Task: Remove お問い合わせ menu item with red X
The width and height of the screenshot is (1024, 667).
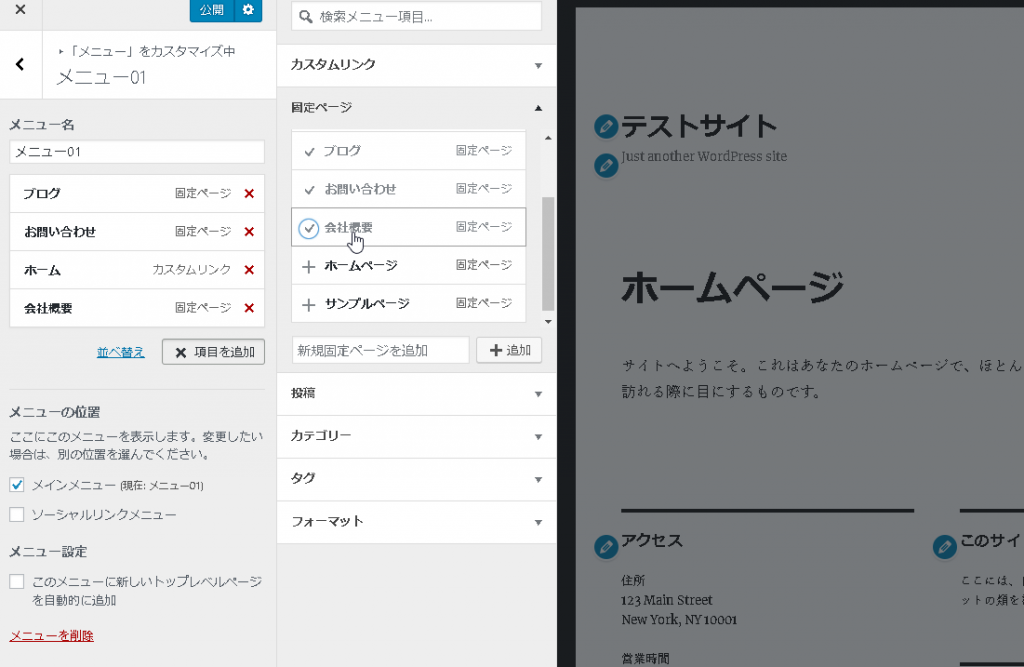Action: (249, 232)
